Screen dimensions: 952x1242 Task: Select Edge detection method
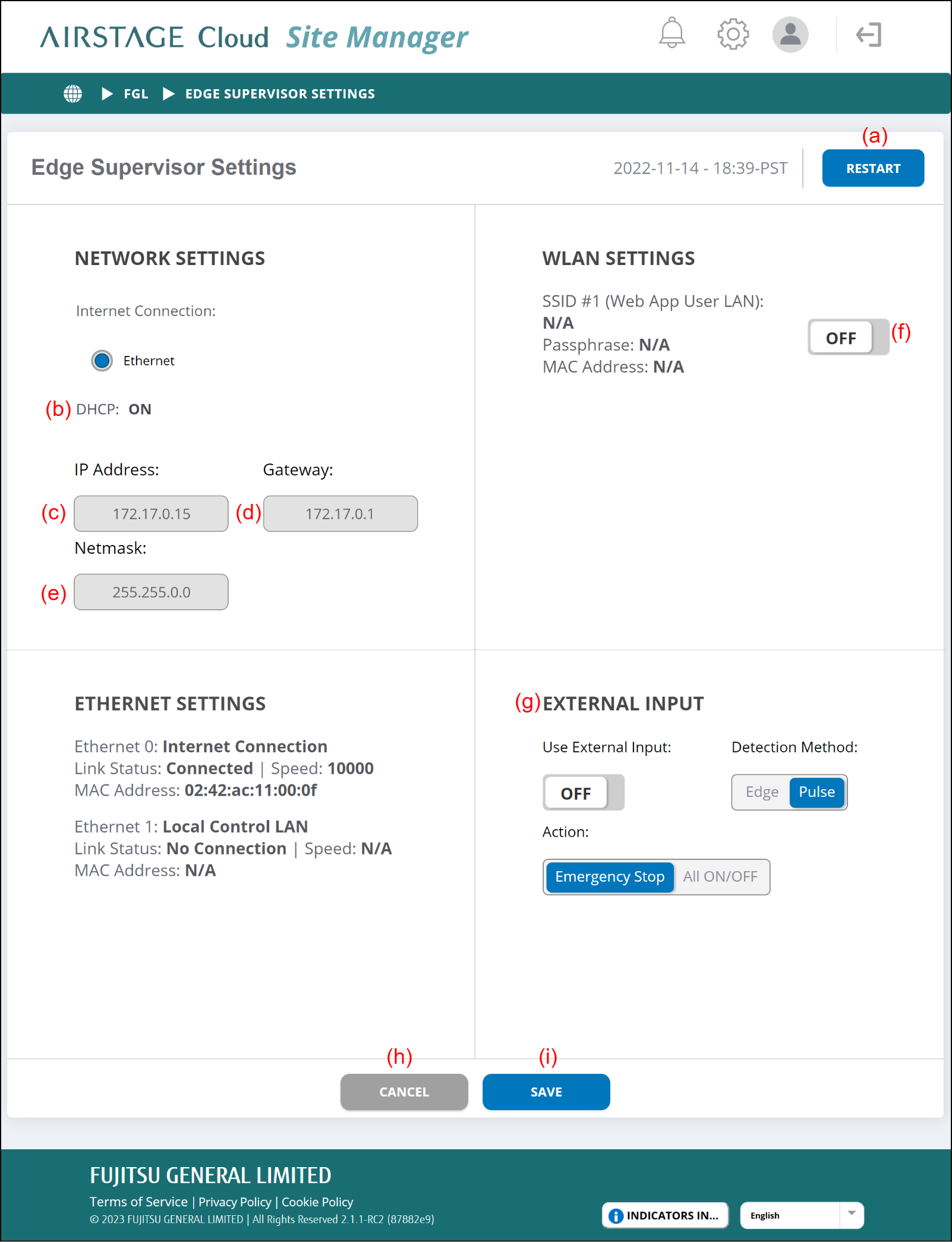pos(762,792)
